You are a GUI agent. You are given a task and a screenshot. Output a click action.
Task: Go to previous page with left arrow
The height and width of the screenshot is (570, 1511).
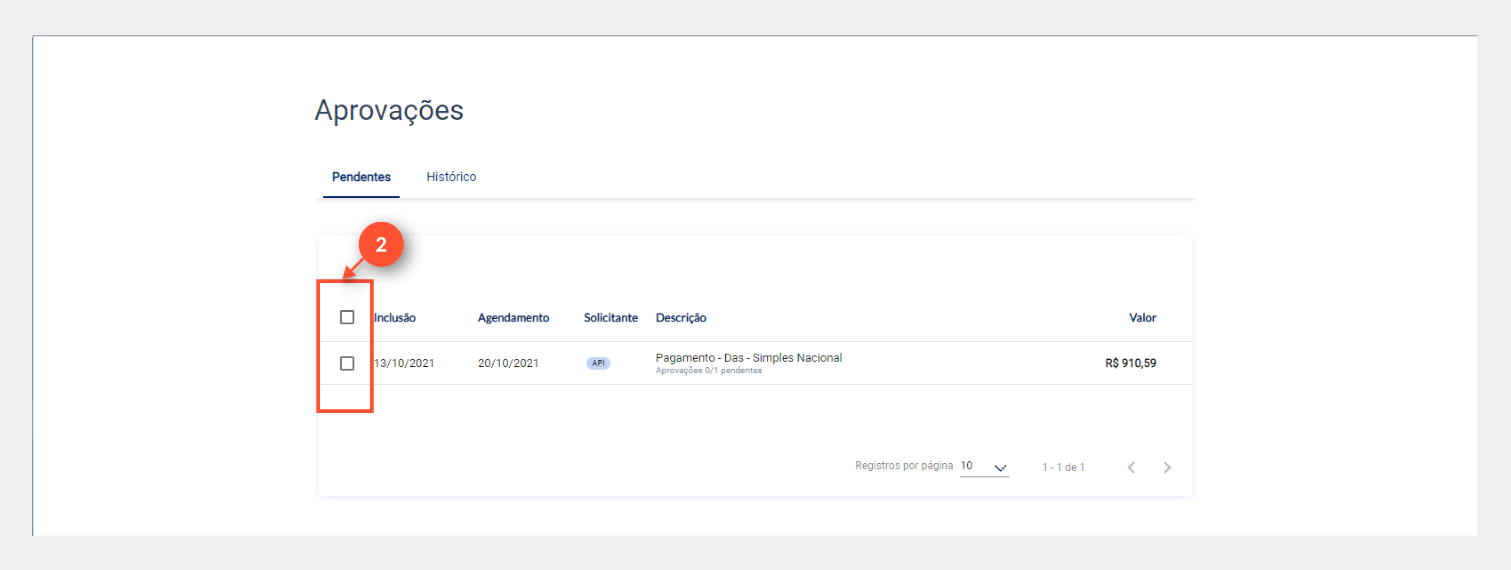pyautogui.click(x=1131, y=467)
